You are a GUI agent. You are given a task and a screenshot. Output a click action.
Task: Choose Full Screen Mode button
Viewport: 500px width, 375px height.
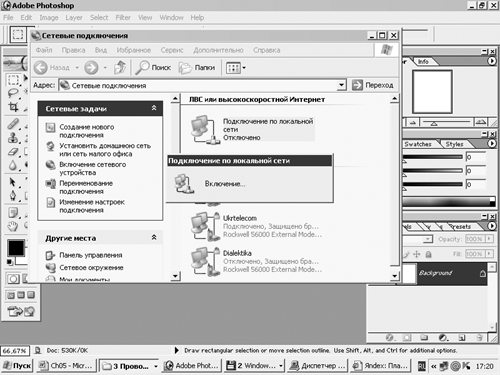31,295
